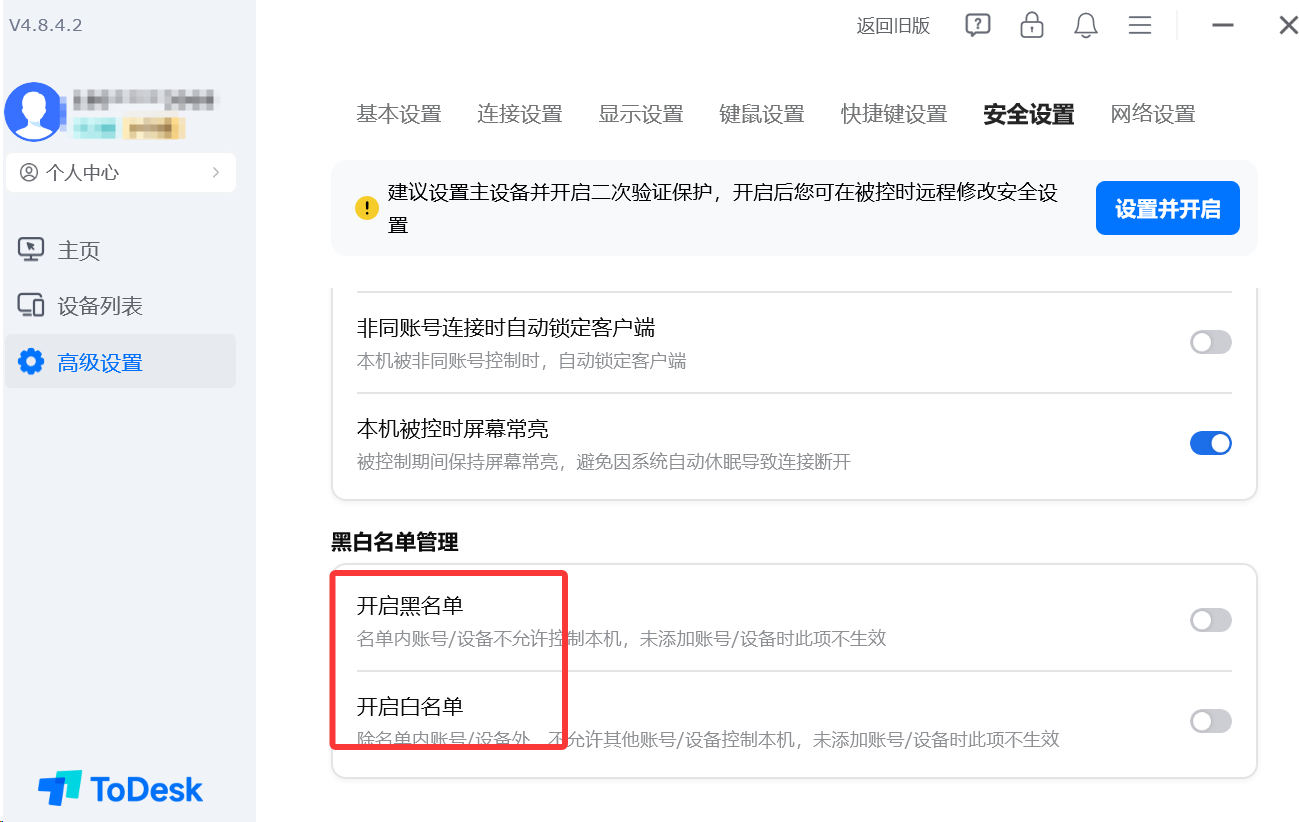Image resolution: width=1299 pixels, height=822 pixels.
Task: Open the hamburger menu icon
Action: [1139, 26]
